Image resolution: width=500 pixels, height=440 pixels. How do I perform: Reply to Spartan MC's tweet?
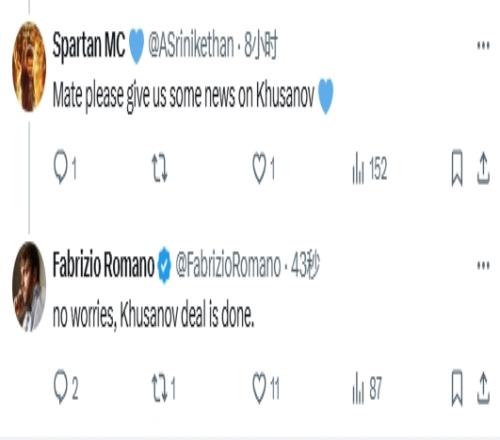65,167
